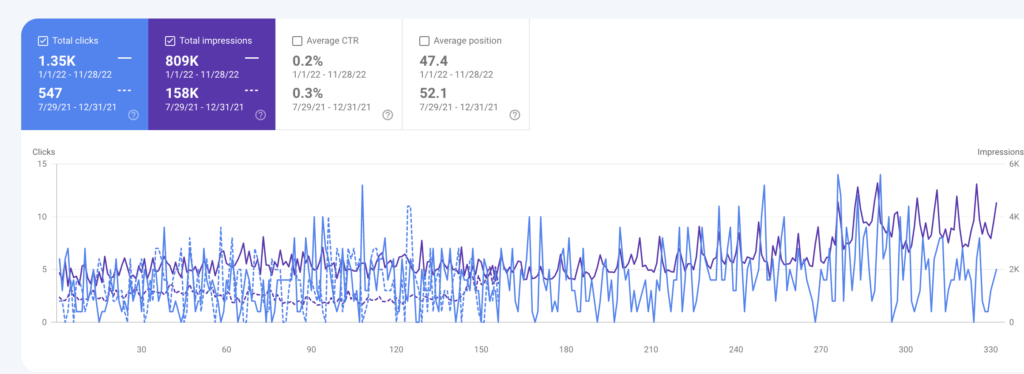Click the 150 tick on the x-axis

pos(481,350)
